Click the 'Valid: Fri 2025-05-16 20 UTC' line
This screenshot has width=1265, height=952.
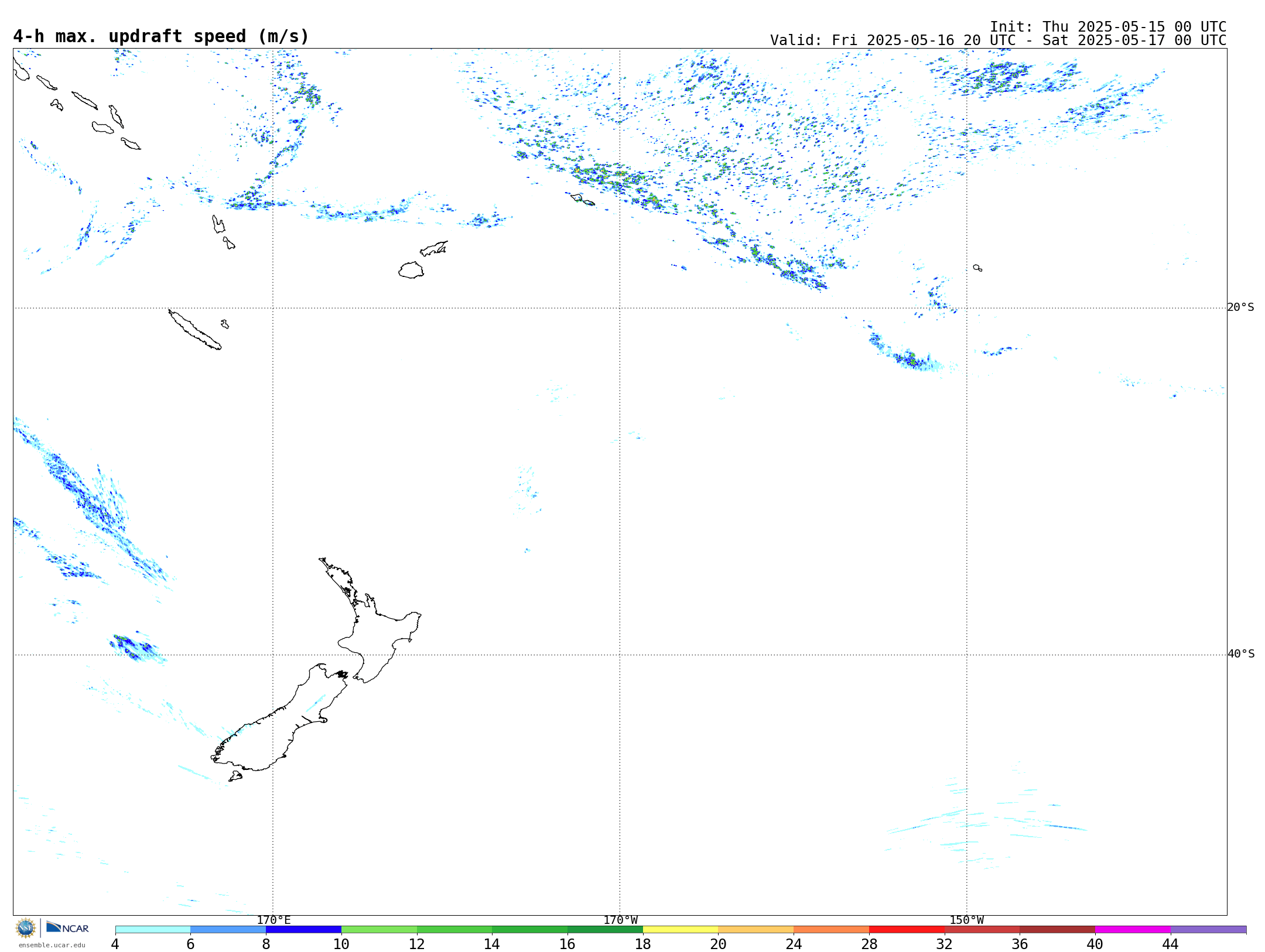coord(998,40)
